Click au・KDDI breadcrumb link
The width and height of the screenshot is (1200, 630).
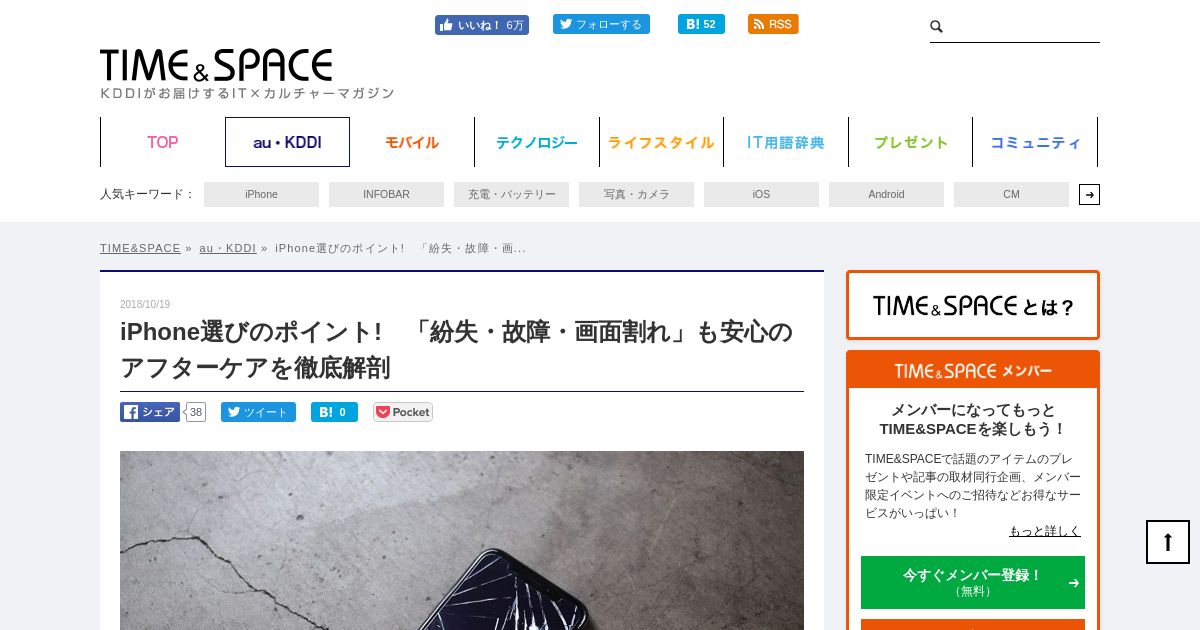point(227,248)
